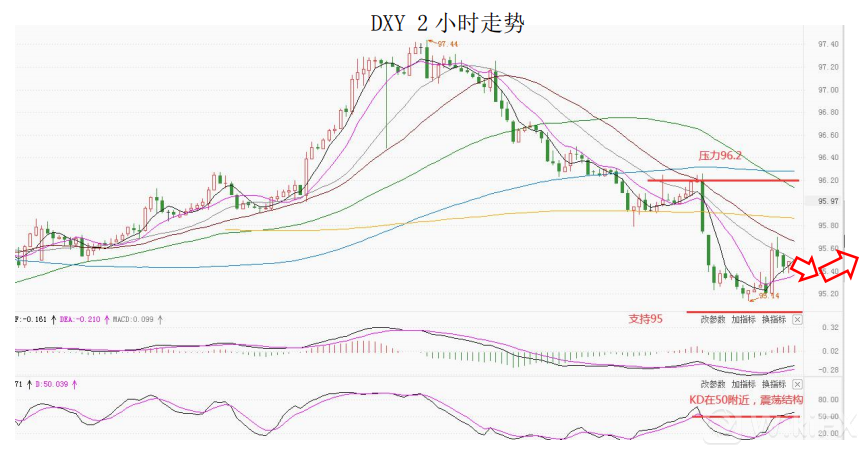Screen dimensions: 868x460
Task: Click 加指标 in the MACD panel
Action: [743, 319]
